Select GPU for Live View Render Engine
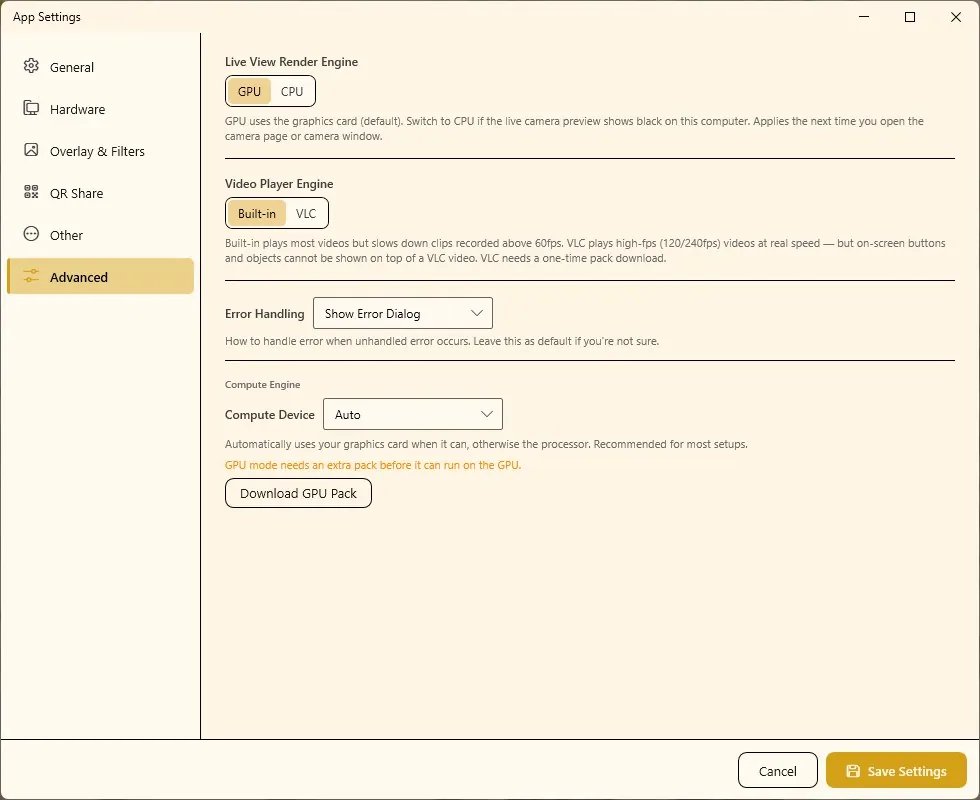 [249, 91]
